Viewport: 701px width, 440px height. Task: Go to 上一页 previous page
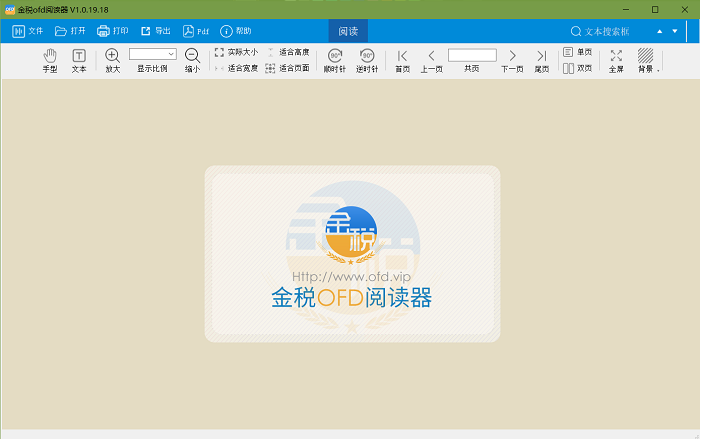tap(431, 60)
